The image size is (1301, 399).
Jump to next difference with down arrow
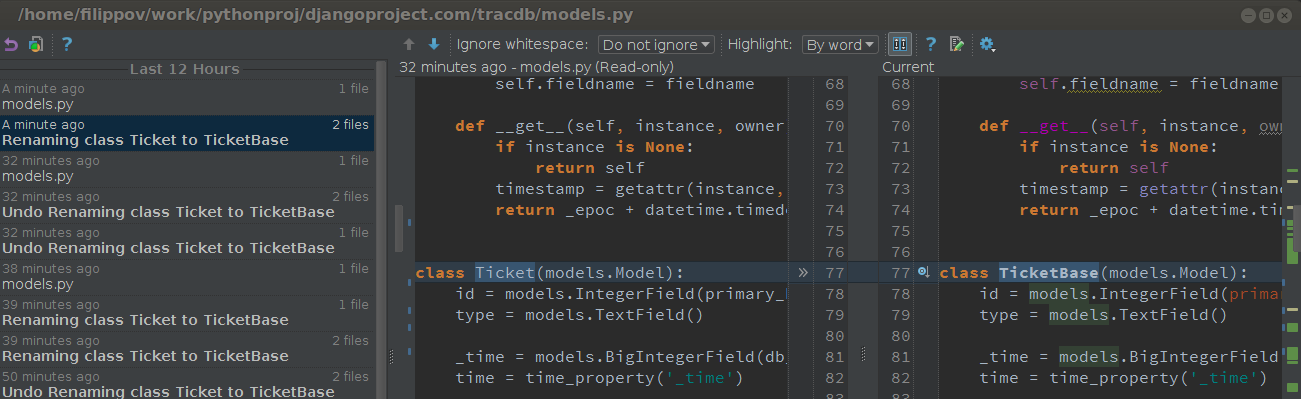(x=434, y=44)
